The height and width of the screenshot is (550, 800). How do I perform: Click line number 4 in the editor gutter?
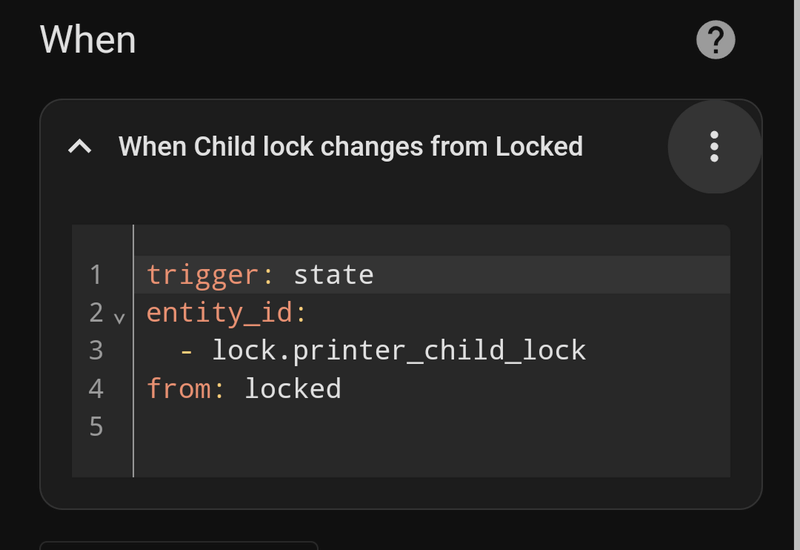tap(96, 388)
